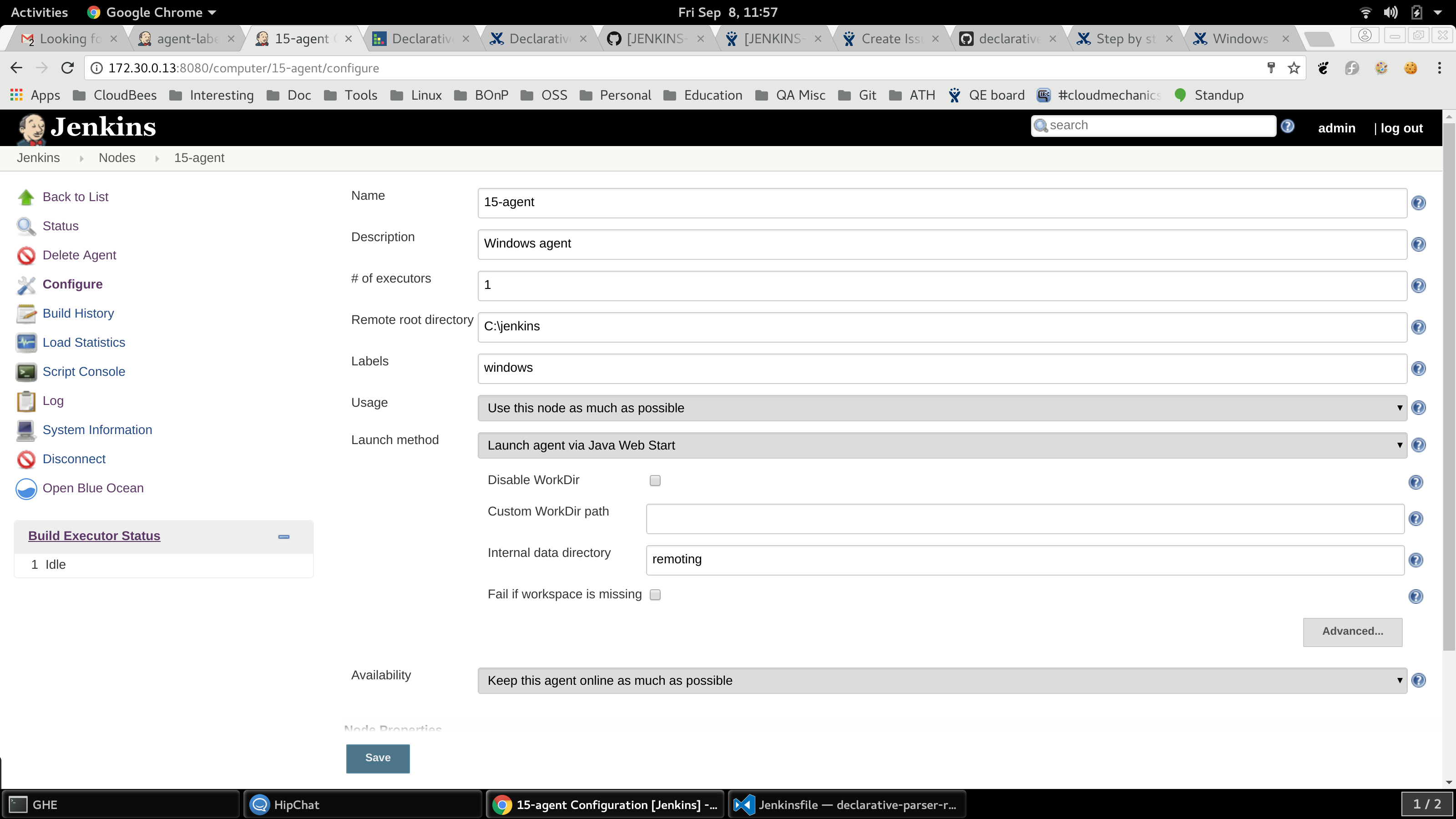Click the Delete Agent red icon
Screen dimensions: 1456x819
click(26, 255)
